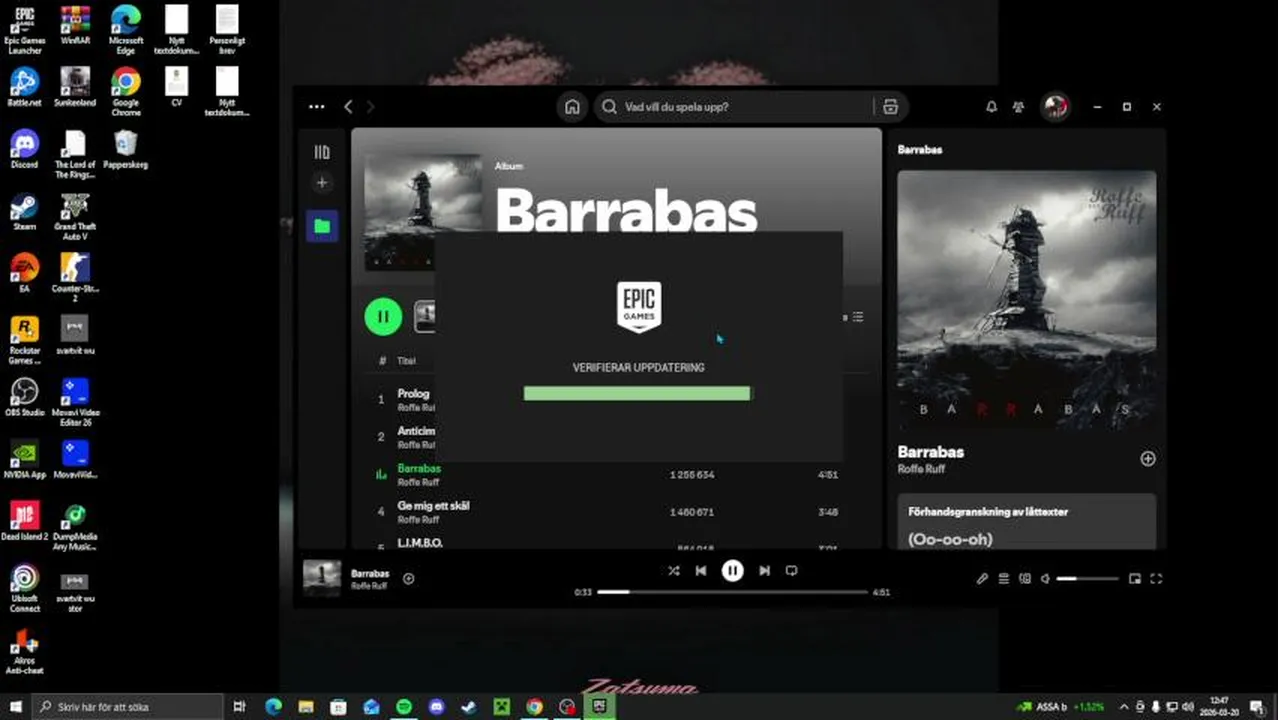Open Spotify notifications bell
Screen dimensions: 1278x720
991,107
